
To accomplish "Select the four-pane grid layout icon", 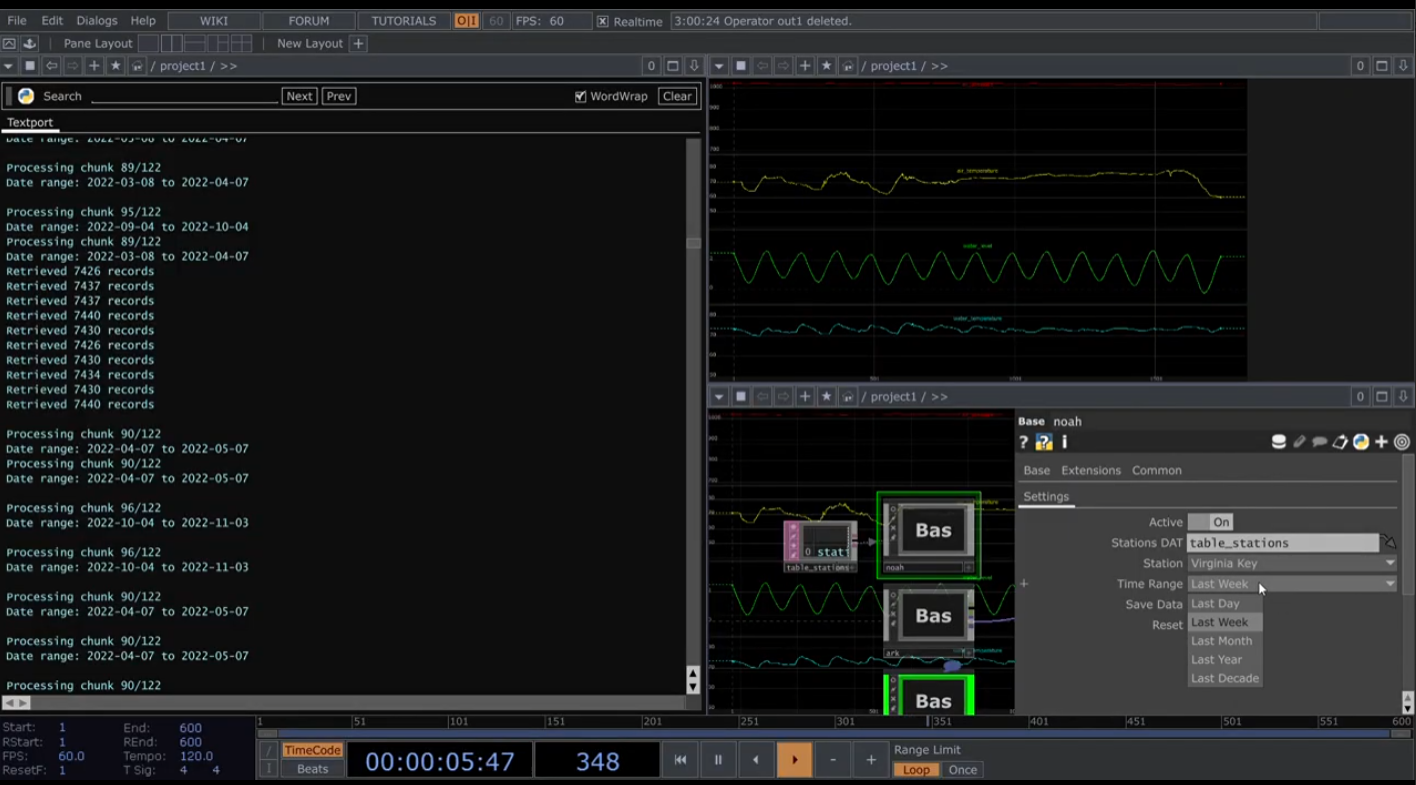I will coord(242,43).
